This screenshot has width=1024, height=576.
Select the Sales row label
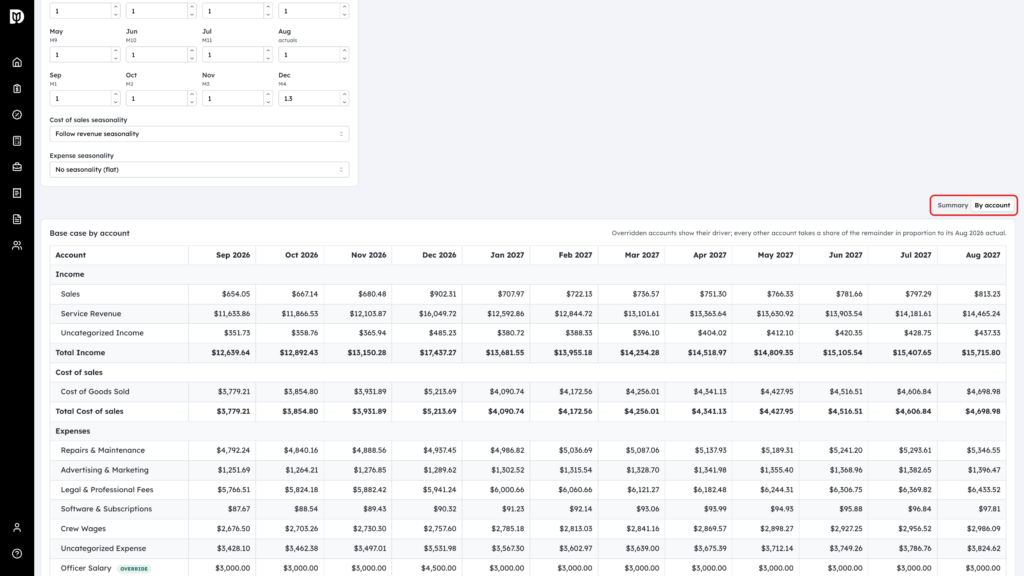point(70,294)
